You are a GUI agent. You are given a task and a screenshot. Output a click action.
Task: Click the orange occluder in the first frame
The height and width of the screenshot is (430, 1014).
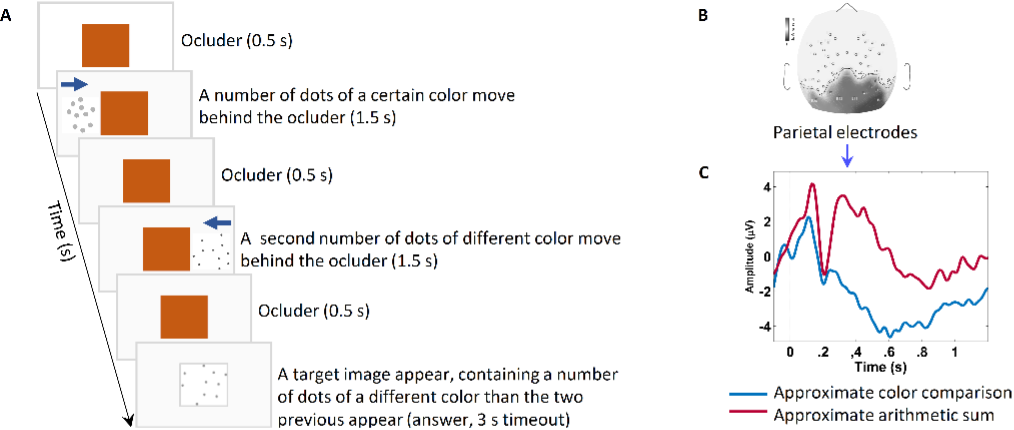click(x=105, y=44)
